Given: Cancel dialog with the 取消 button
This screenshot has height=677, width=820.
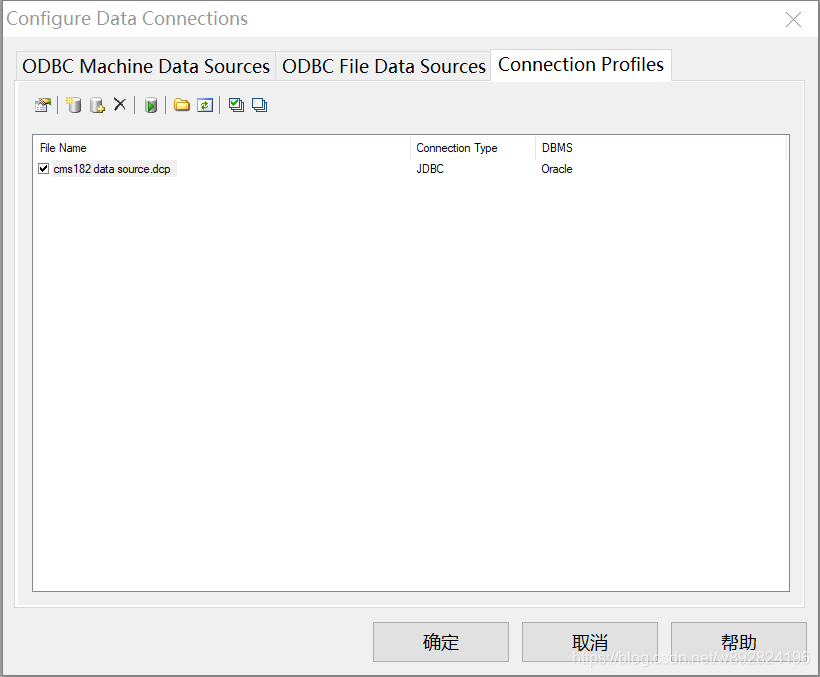Looking at the screenshot, I should click(589, 642).
